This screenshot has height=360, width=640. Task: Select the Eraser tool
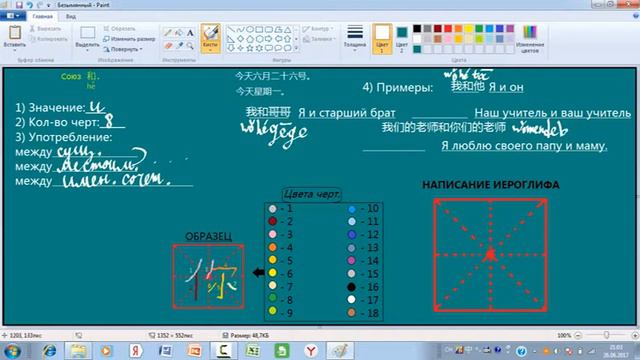tap(168, 46)
